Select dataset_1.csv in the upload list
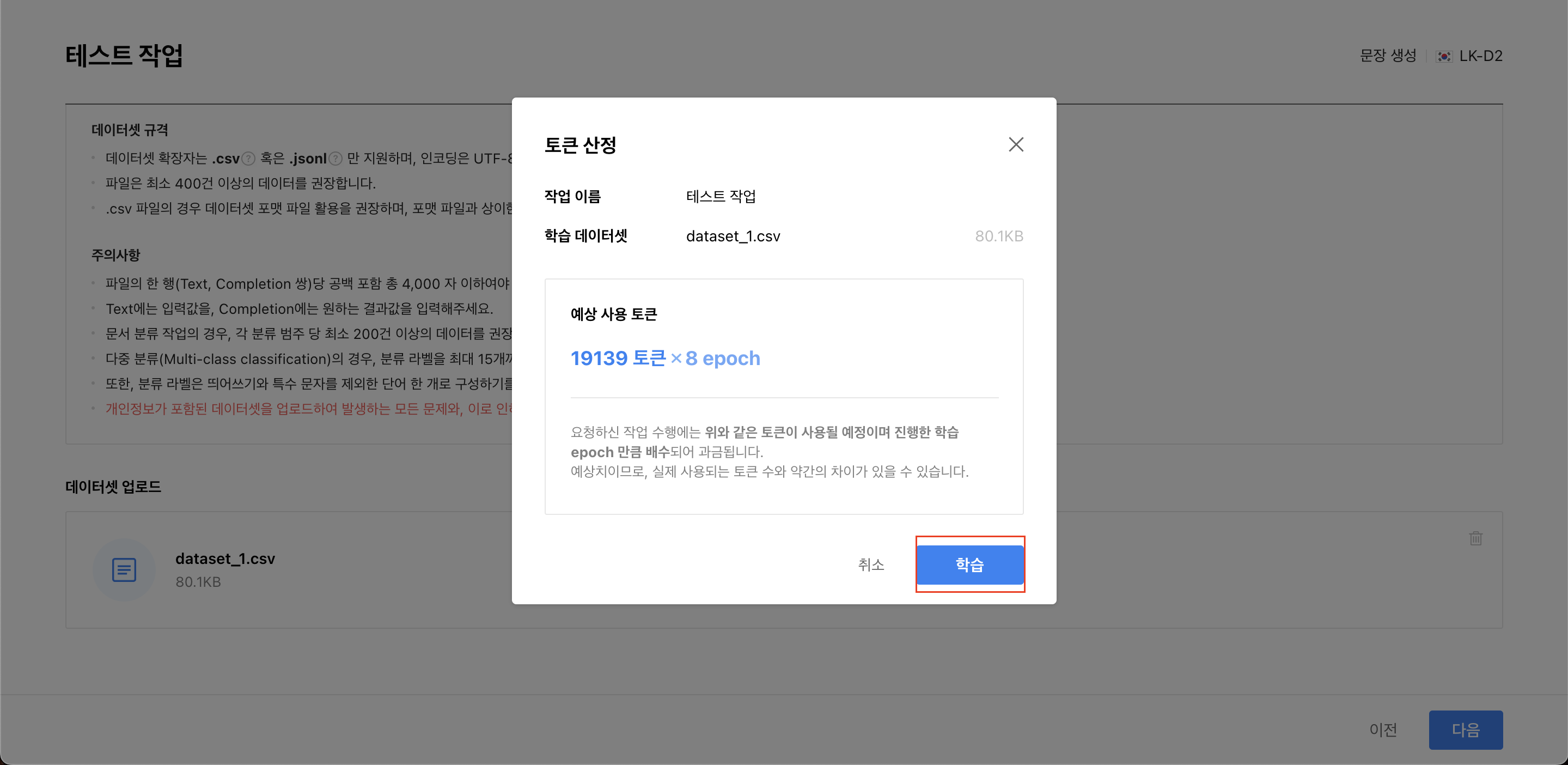The height and width of the screenshot is (765, 1568). (224, 558)
